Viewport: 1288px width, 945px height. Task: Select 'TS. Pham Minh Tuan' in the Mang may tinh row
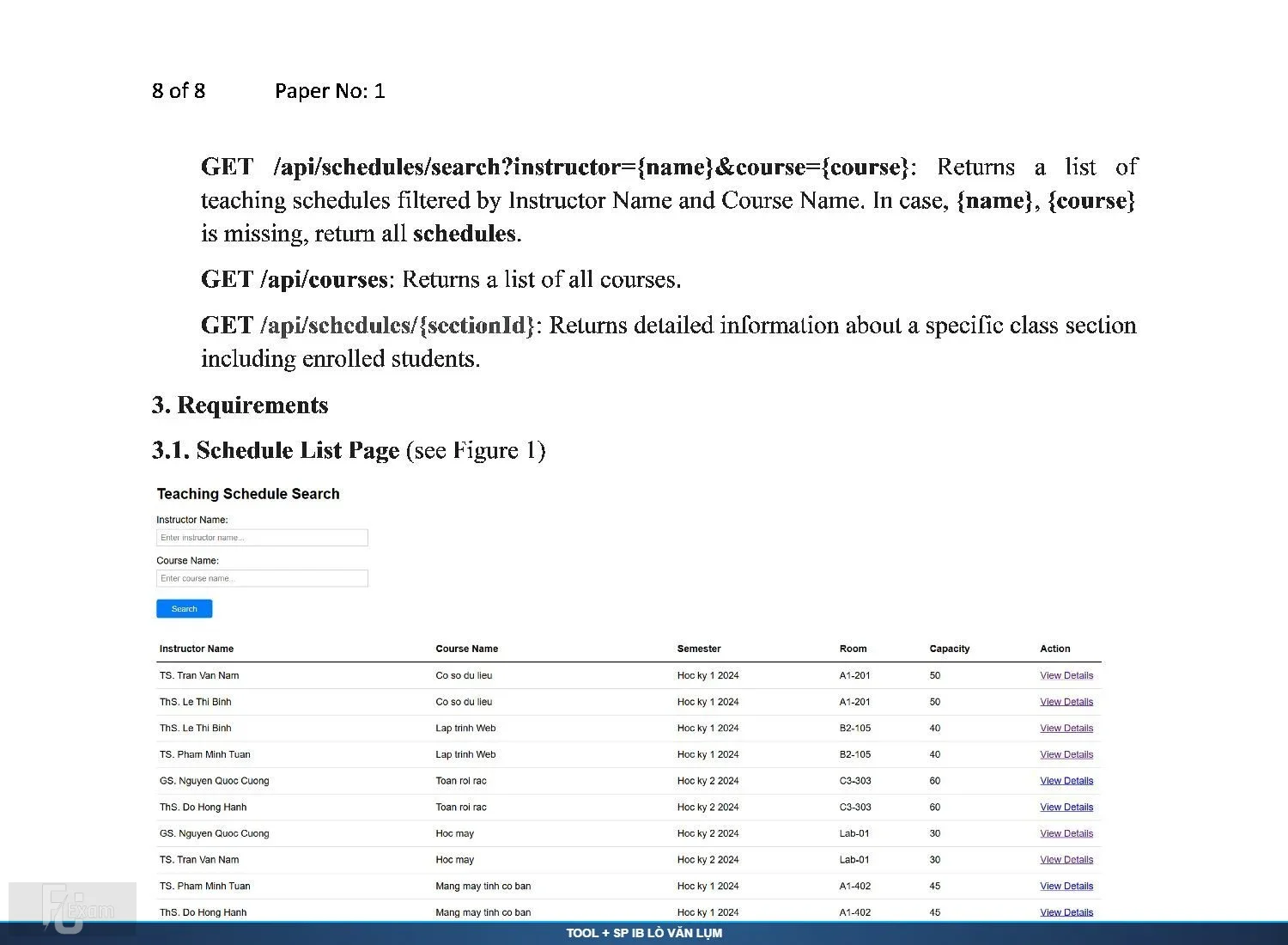click(205, 887)
